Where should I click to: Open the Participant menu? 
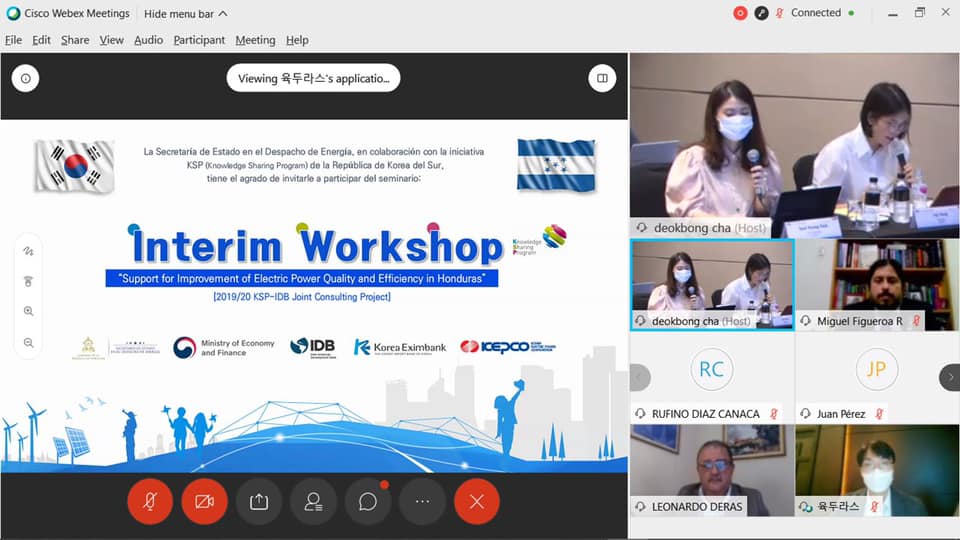point(199,40)
